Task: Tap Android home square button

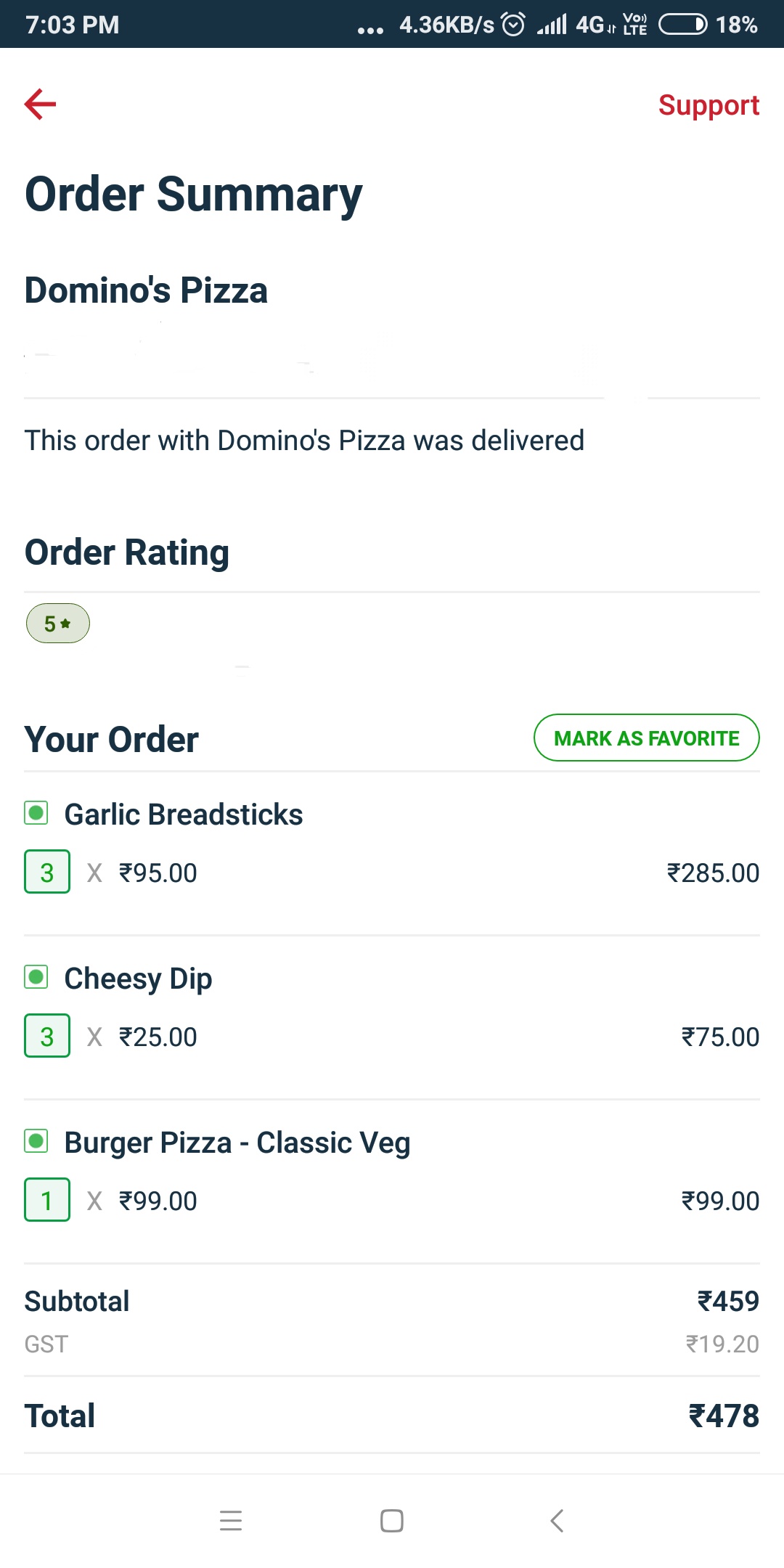Action: [x=392, y=1521]
